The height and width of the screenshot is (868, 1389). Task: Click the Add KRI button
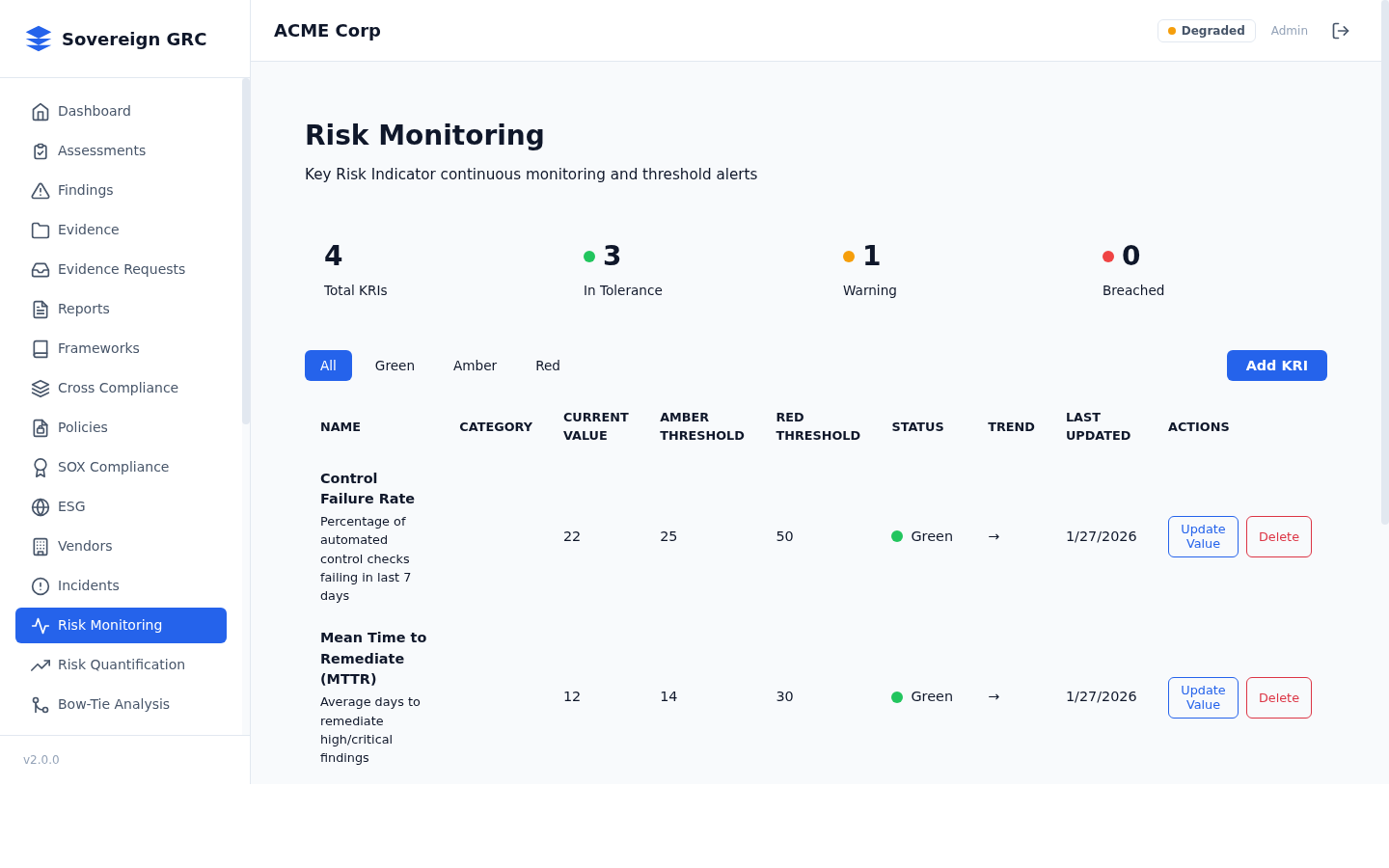click(x=1276, y=366)
